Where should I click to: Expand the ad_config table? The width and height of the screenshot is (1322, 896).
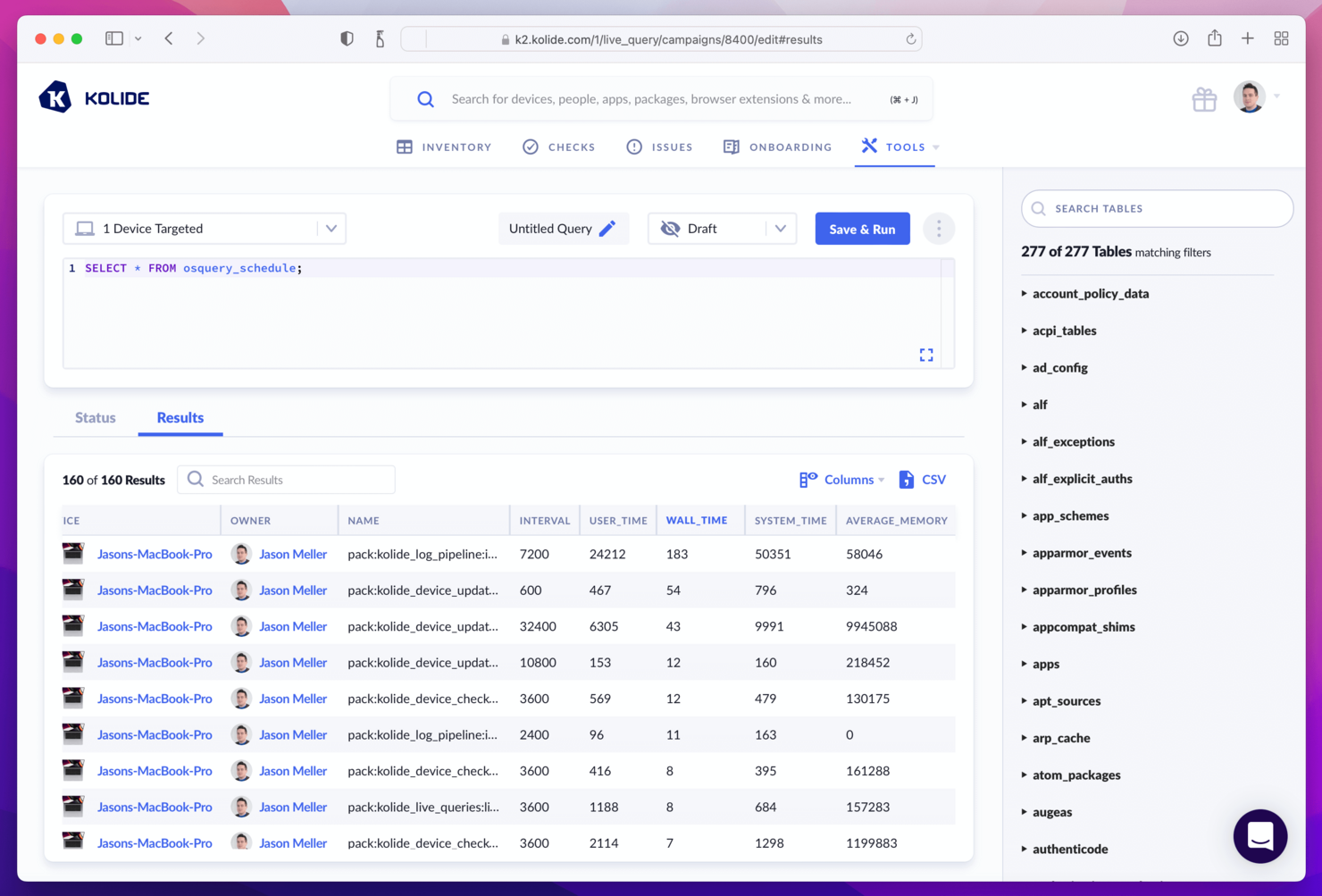(1059, 367)
